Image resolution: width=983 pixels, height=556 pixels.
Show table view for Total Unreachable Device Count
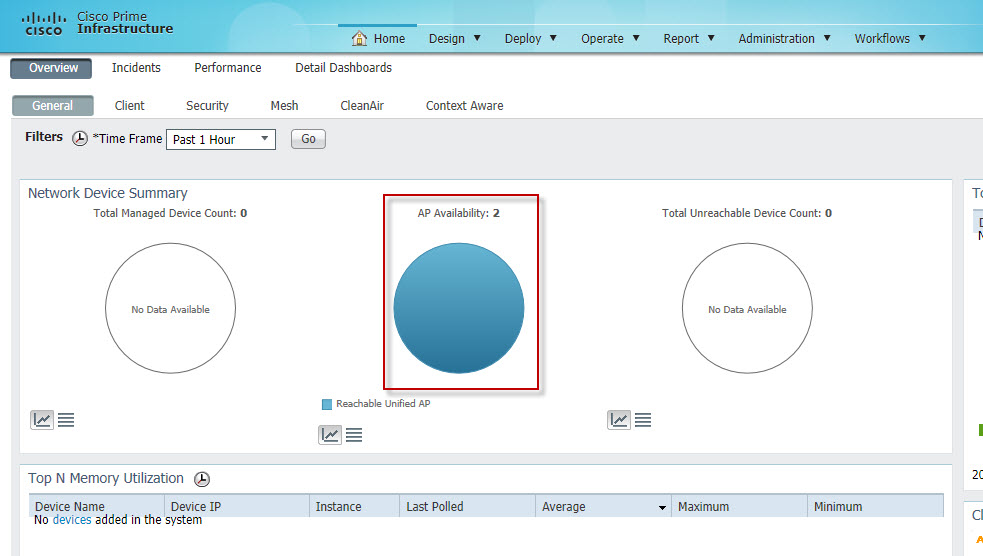643,419
